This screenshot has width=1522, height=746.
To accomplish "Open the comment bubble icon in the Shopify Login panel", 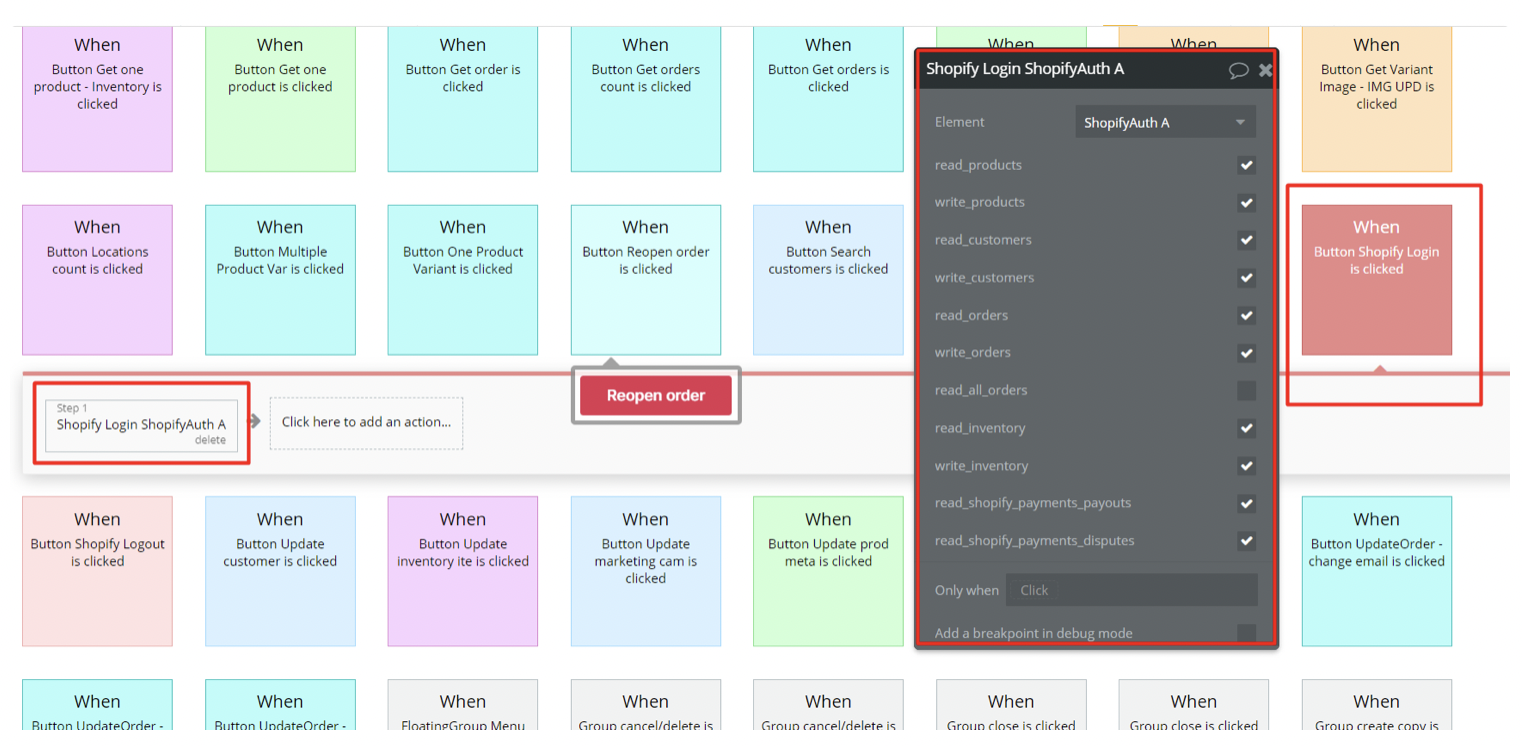I will click(1238, 70).
